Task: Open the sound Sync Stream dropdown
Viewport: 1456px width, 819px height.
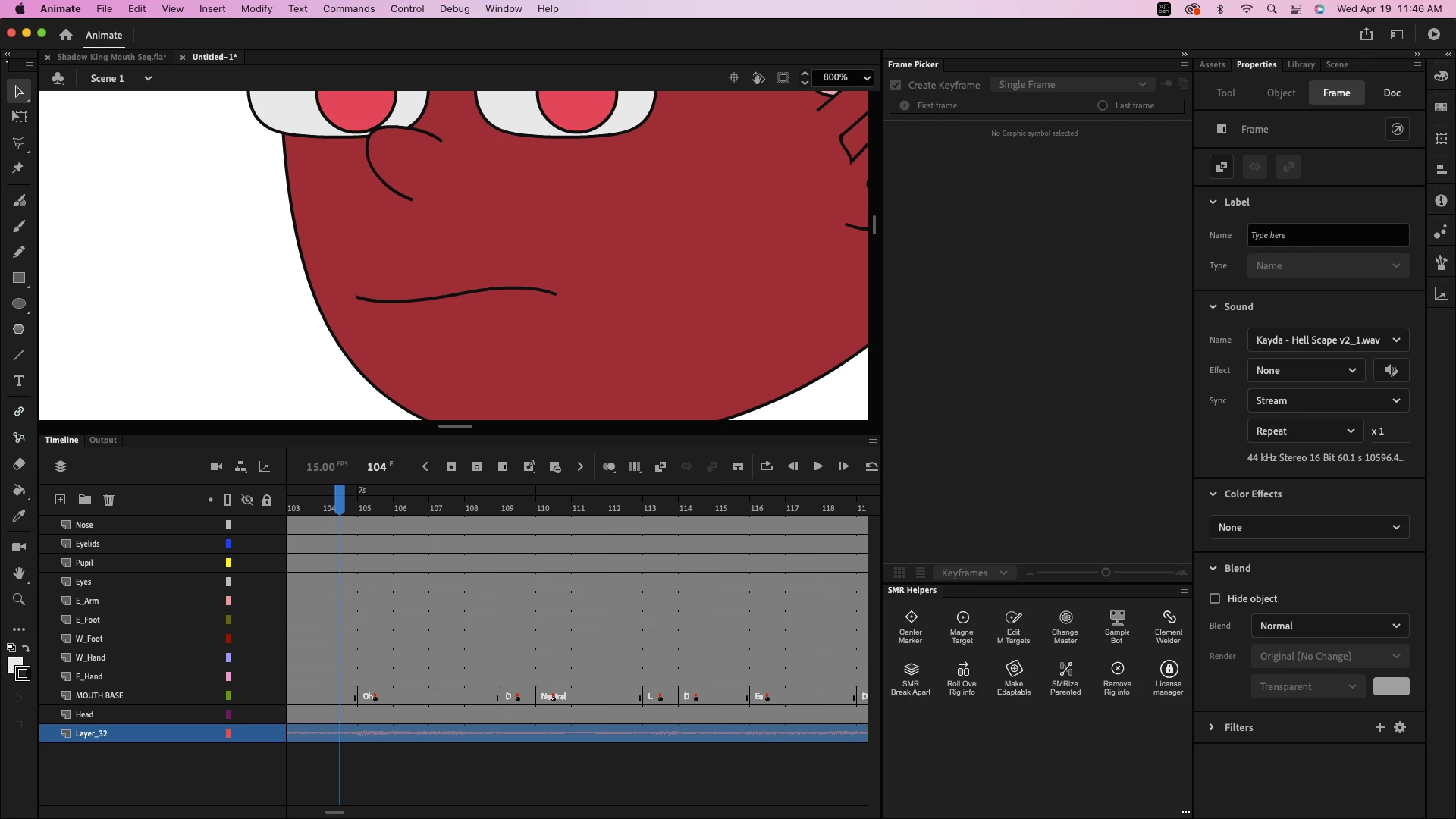Action: pos(1328,400)
